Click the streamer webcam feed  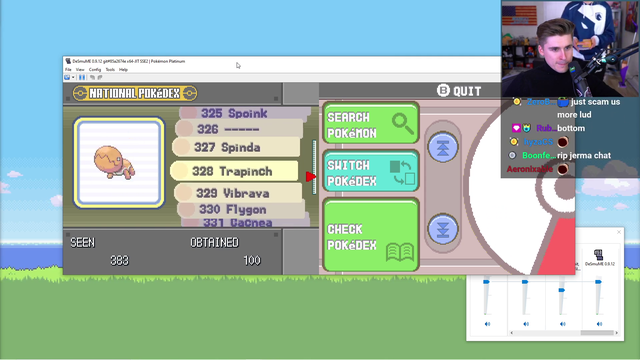point(570,49)
